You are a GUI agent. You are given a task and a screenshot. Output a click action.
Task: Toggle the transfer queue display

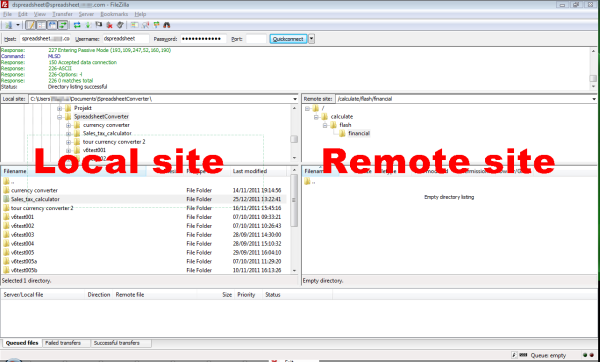pos(62,25)
